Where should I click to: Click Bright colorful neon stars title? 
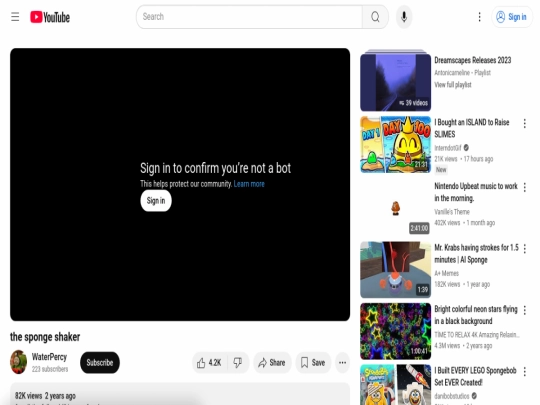coord(476,315)
